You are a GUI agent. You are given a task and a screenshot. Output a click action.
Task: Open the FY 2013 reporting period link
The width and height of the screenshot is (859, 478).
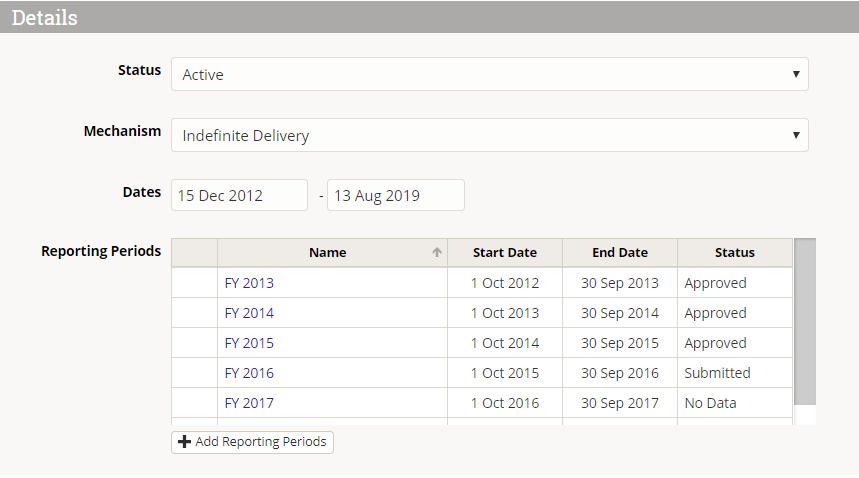coord(249,283)
